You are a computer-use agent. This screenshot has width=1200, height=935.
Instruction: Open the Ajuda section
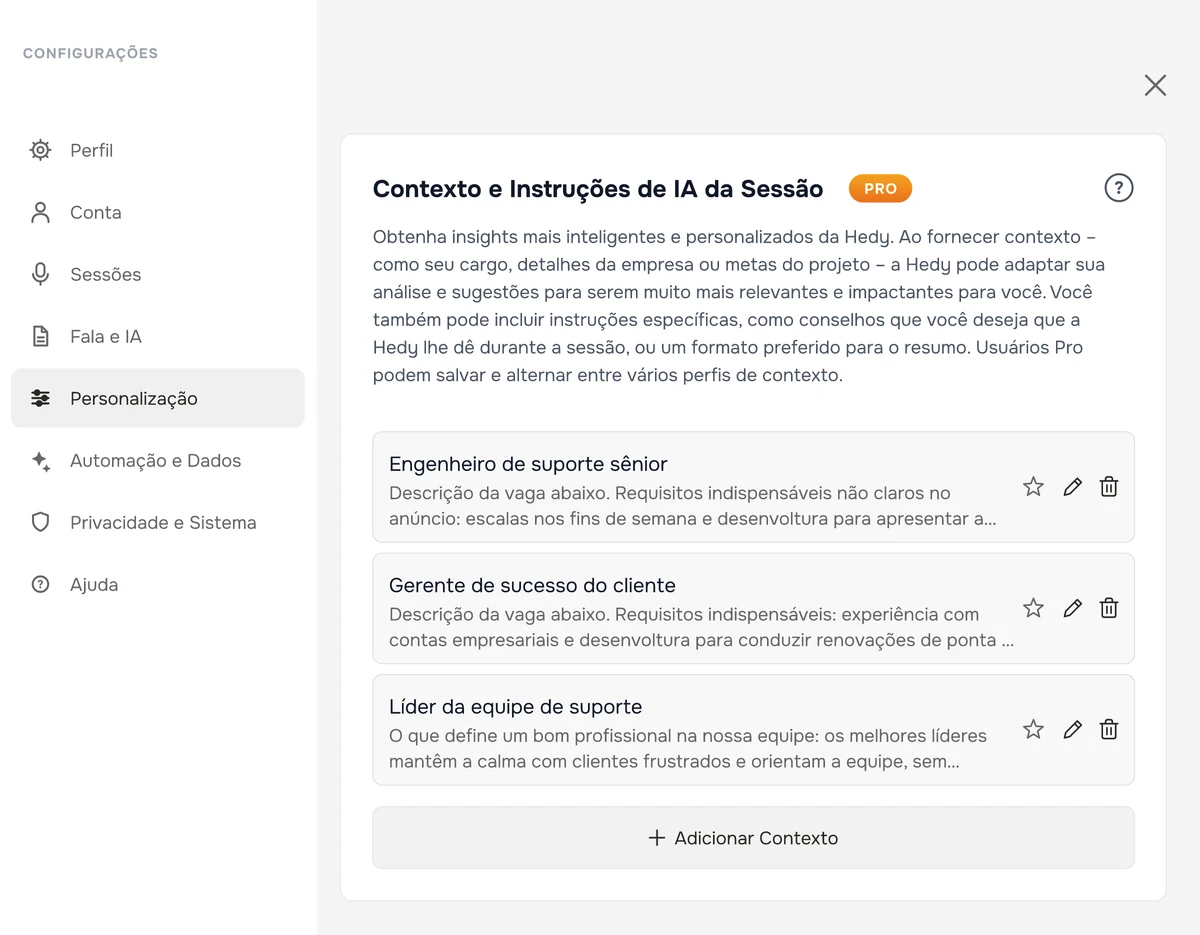point(158,584)
